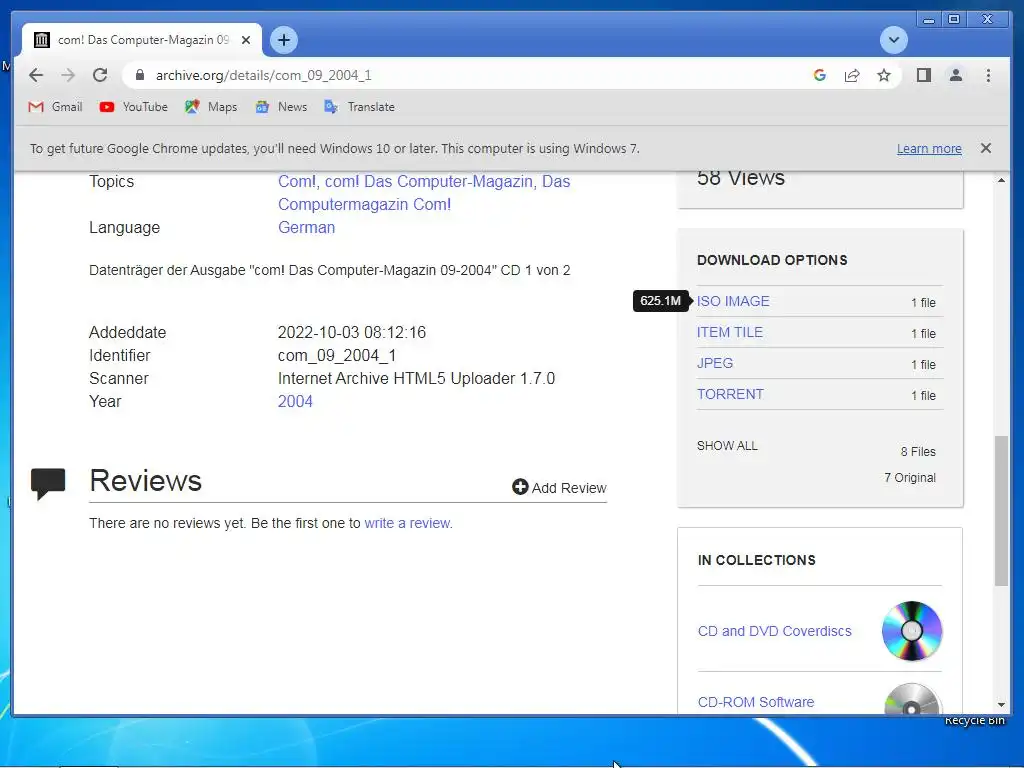Image resolution: width=1024 pixels, height=768 pixels.
Task: Open the Recycle Bin on desktop
Action: (x=974, y=720)
